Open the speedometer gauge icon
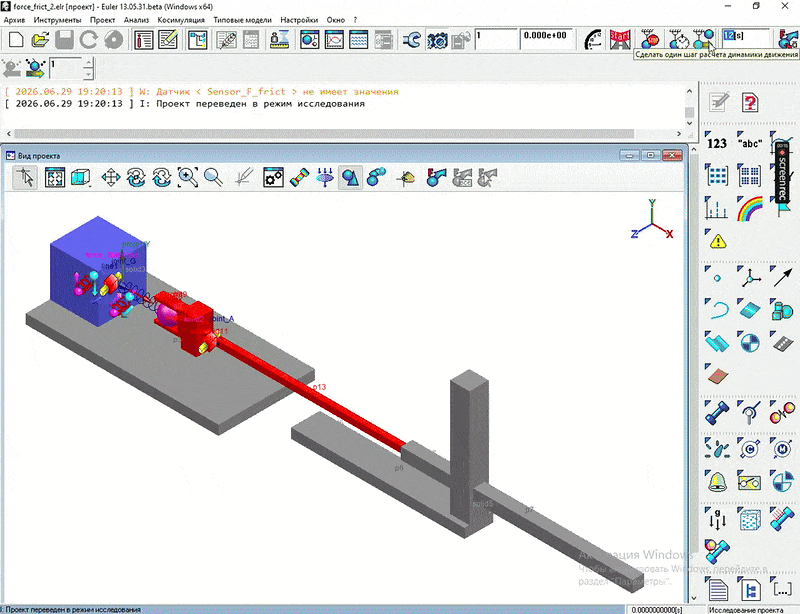The width and height of the screenshot is (800, 614). pos(593,39)
